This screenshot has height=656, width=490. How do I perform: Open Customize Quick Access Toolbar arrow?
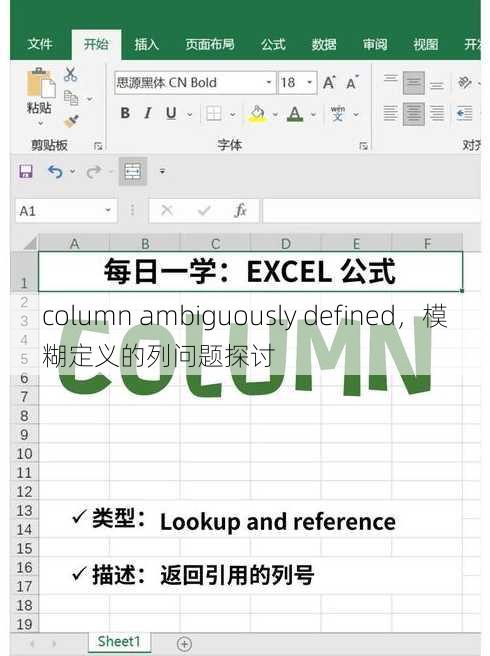pyautogui.click(x=162, y=172)
